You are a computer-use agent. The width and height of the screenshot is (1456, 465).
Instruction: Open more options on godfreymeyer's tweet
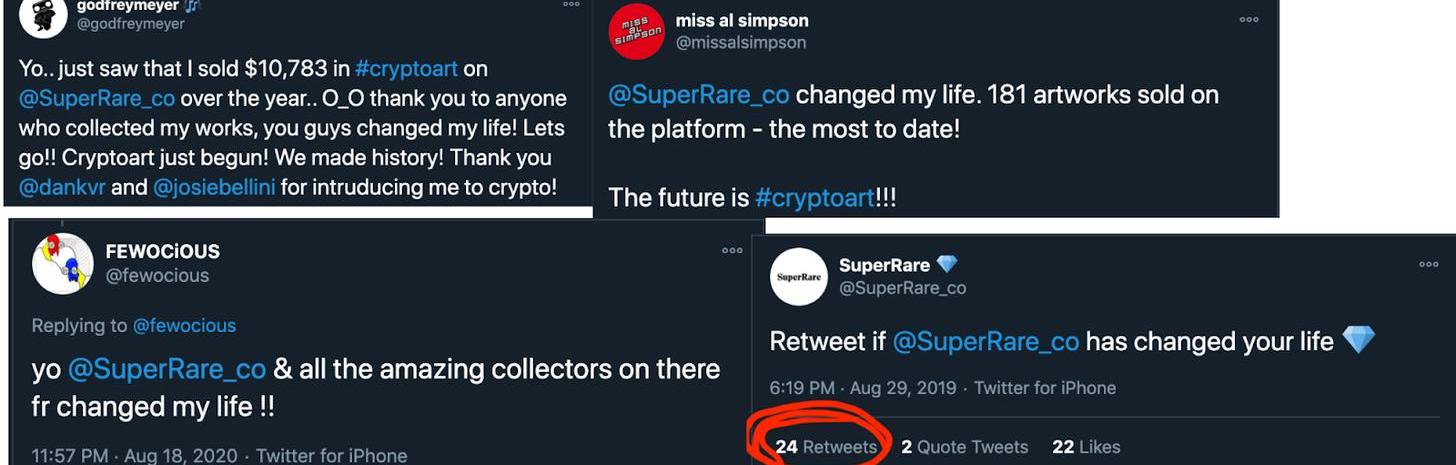click(571, 5)
